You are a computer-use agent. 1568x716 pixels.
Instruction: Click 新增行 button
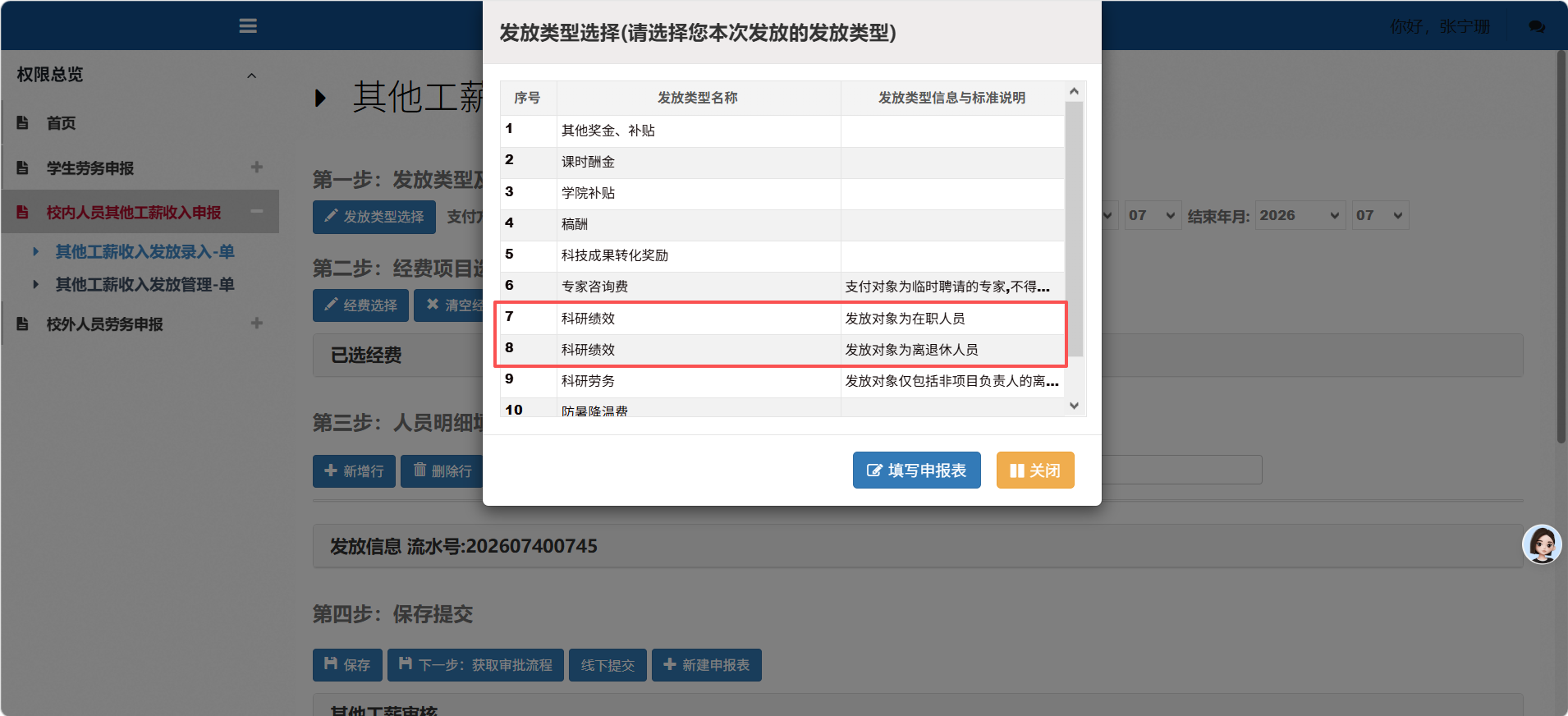[354, 471]
